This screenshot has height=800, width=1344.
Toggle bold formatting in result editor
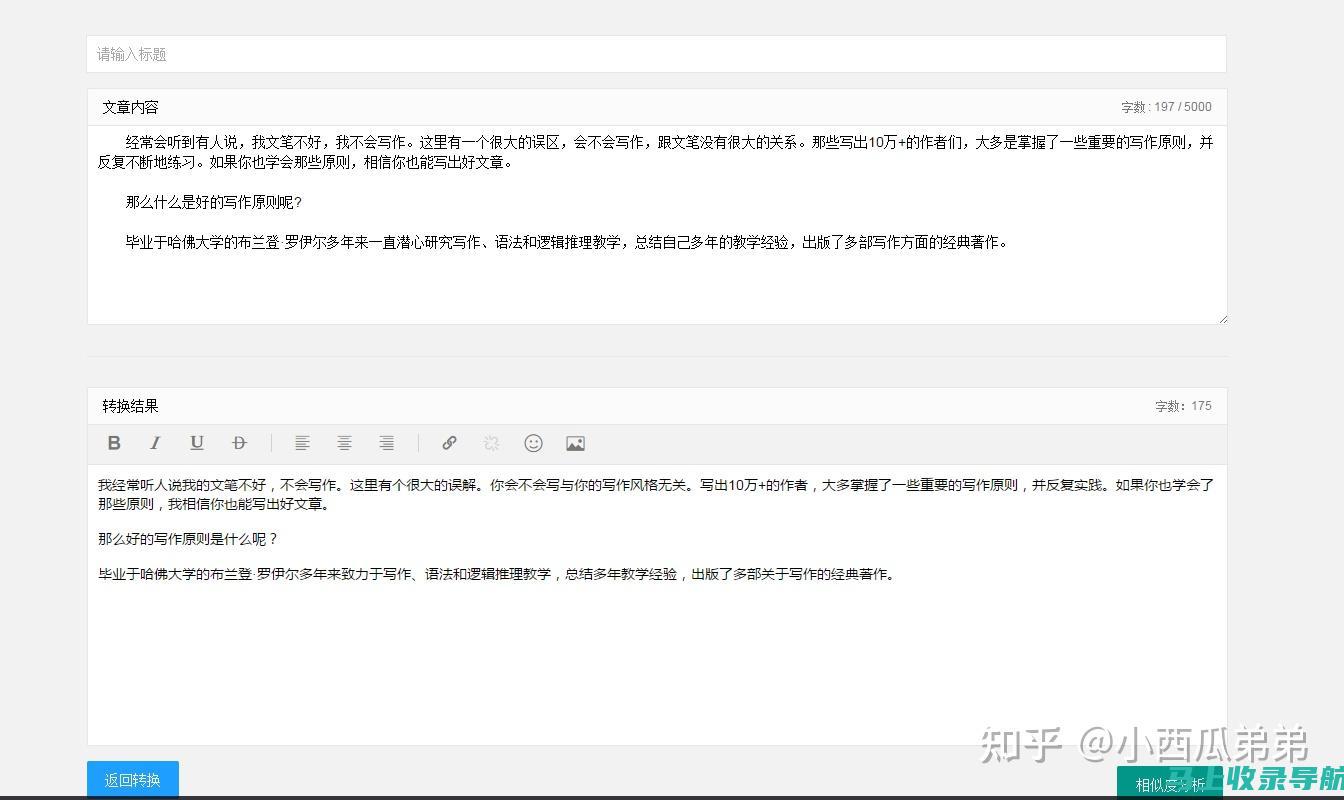pyautogui.click(x=114, y=443)
